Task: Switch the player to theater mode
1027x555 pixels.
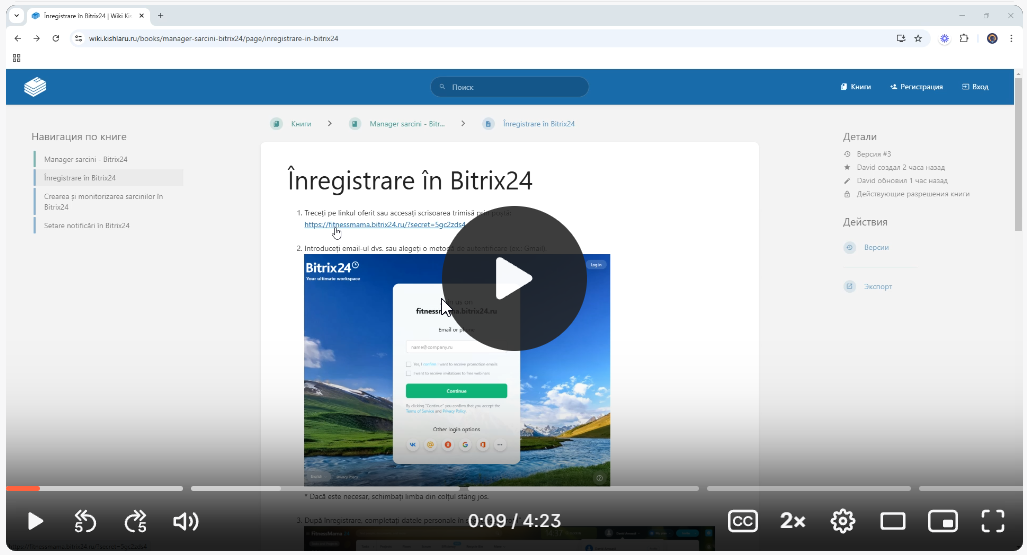Action: click(892, 521)
